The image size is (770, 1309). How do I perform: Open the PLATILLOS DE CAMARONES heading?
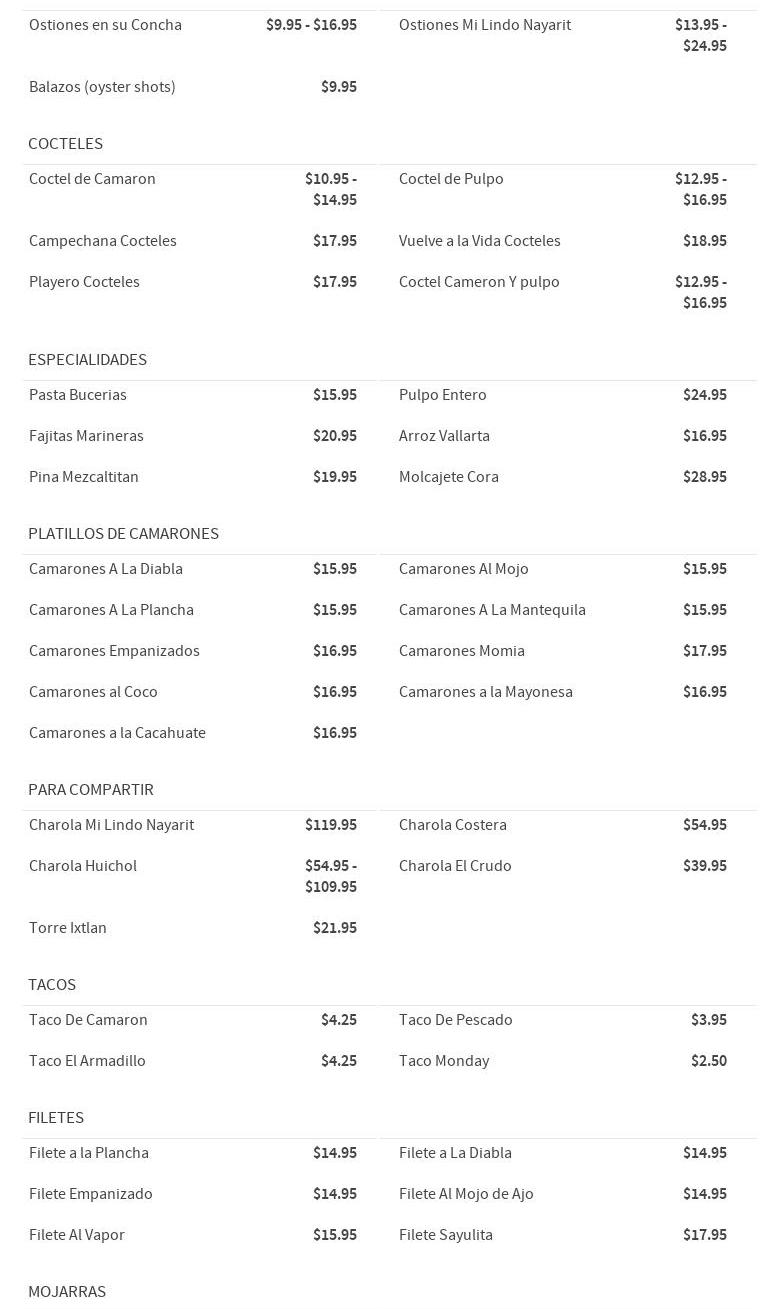pos(123,534)
